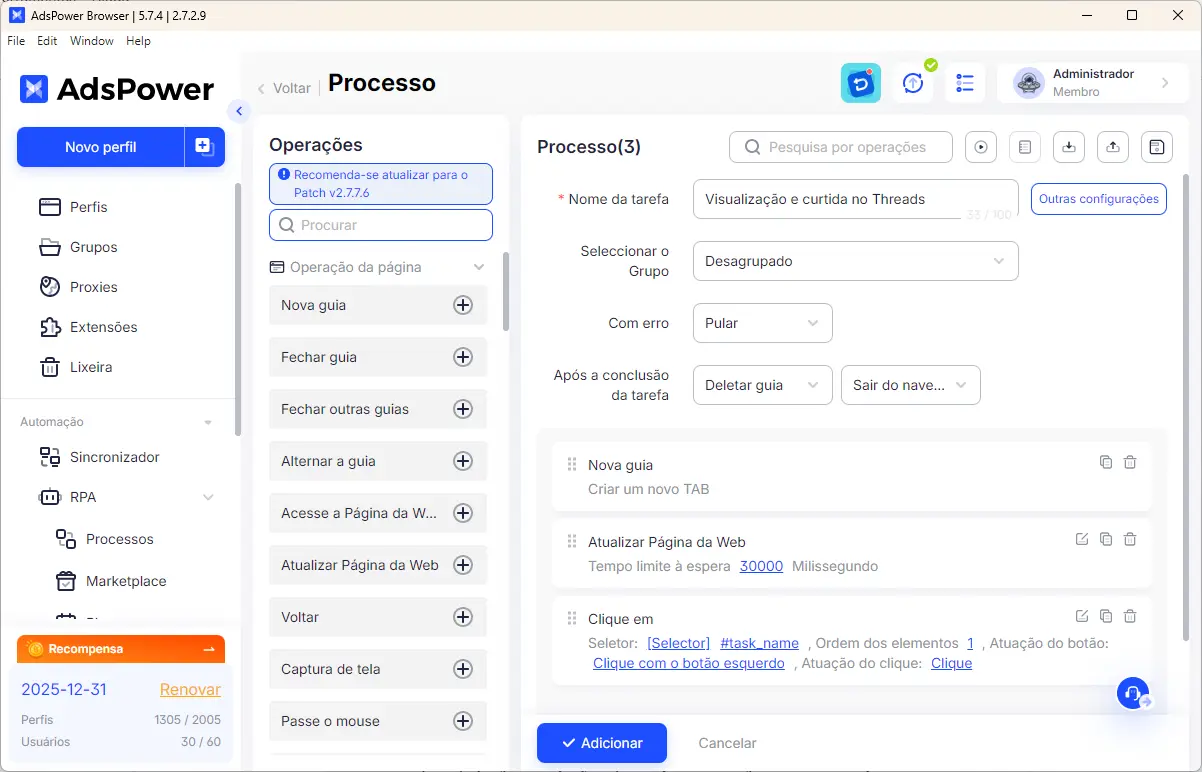Open the Com erro dropdown Pular
The width and height of the screenshot is (1202, 772).
click(x=762, y=323)
